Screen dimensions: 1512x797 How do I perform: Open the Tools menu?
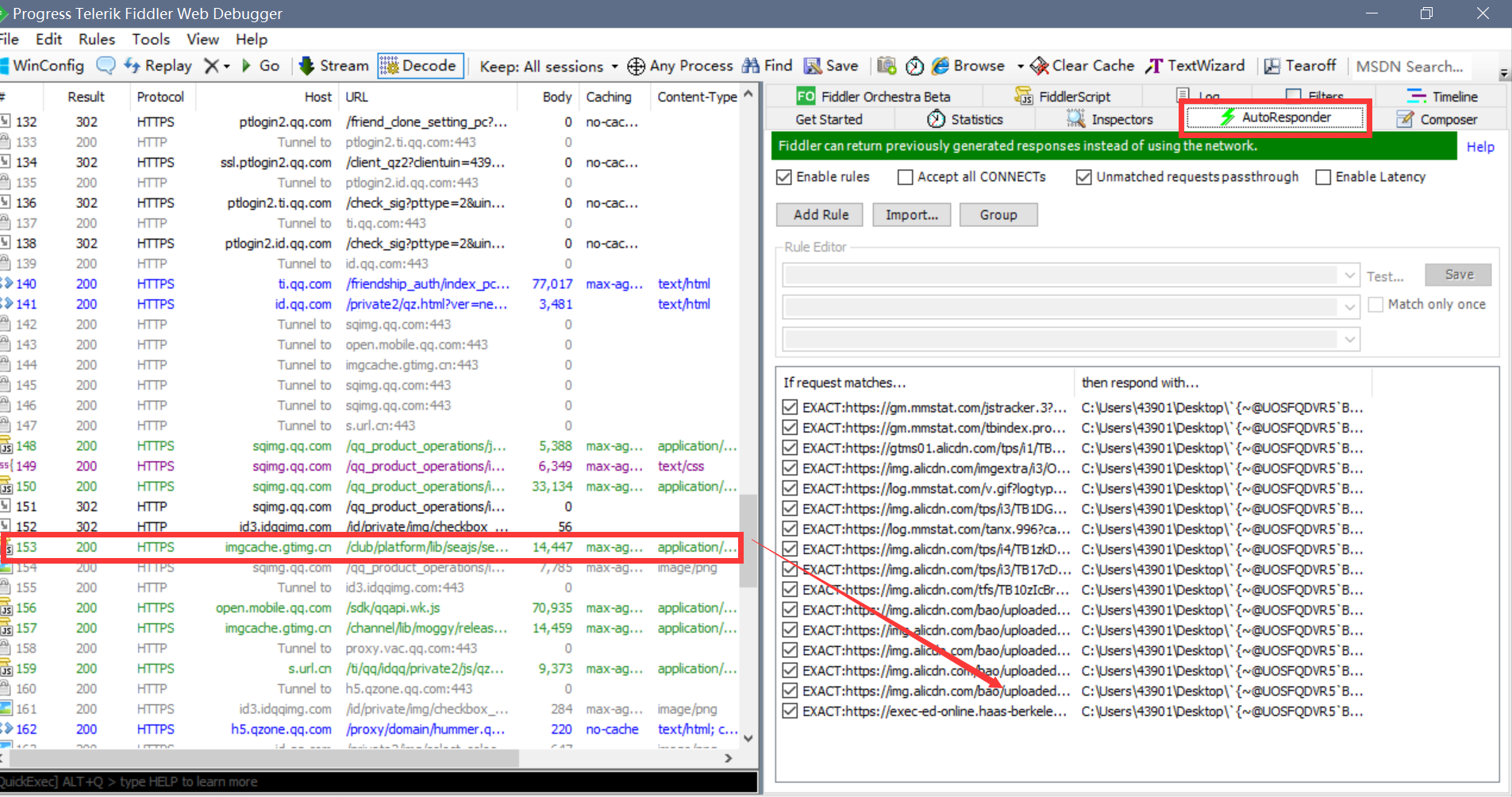click(151, 39)
